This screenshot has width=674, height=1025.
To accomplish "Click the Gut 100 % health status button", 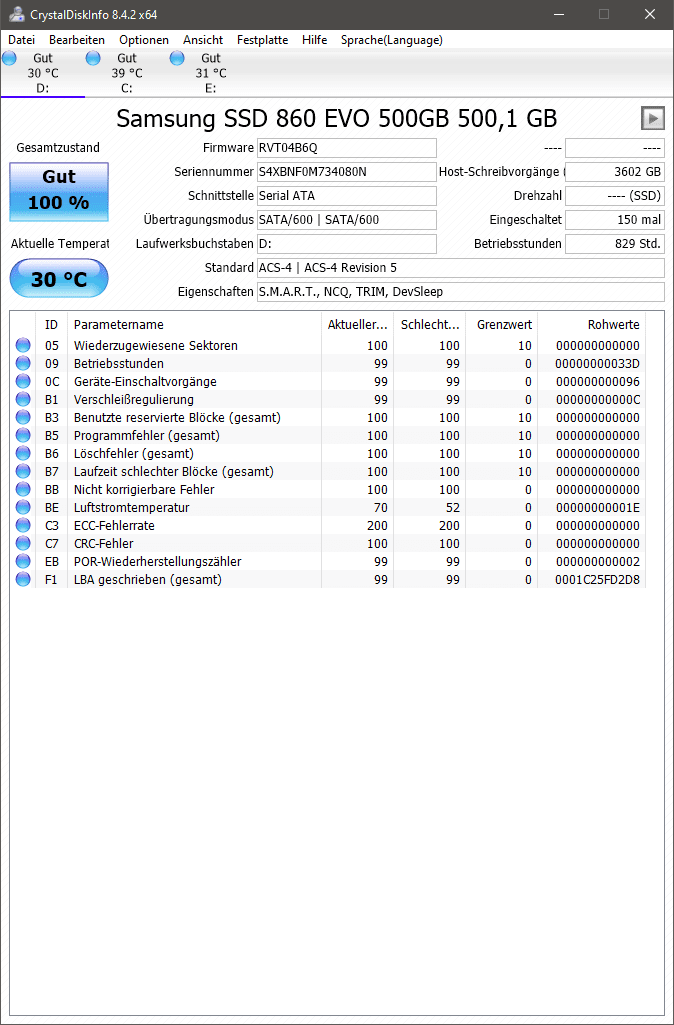I will pyautogui.click(x=59, y=192).
